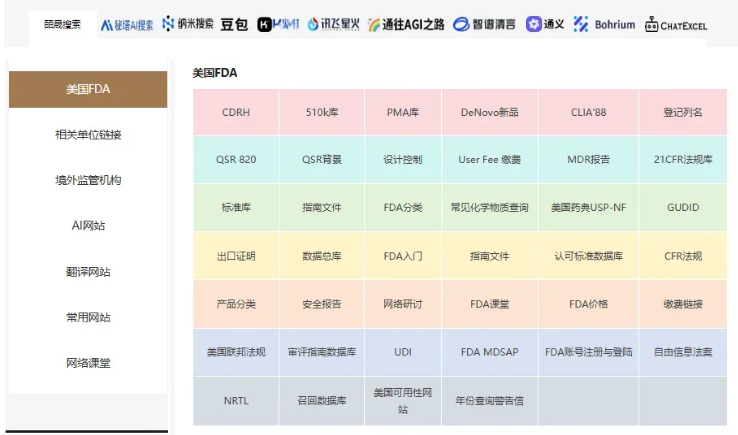
Task: Open 指南文件 in the green row
Action: (322, 208)
